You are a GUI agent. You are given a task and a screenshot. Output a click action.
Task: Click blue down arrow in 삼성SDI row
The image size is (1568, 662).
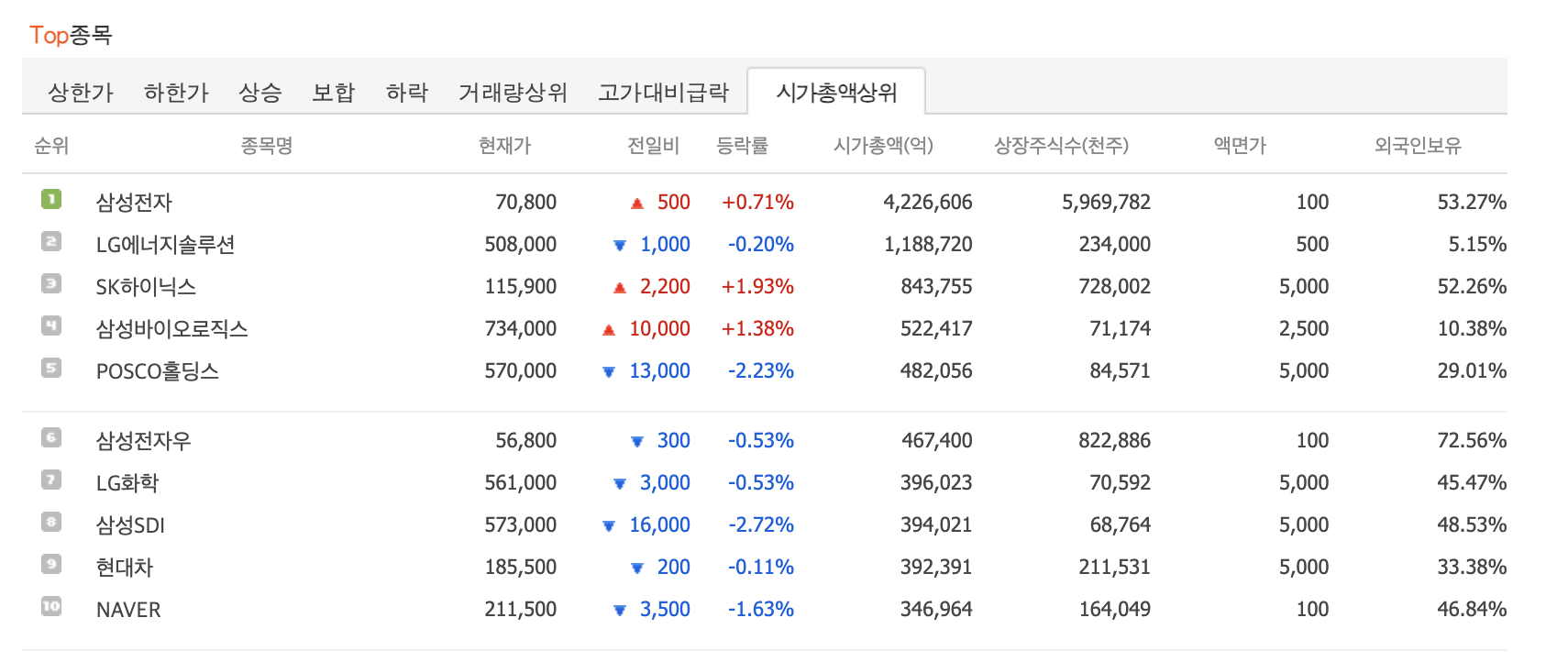coord(609,526)
